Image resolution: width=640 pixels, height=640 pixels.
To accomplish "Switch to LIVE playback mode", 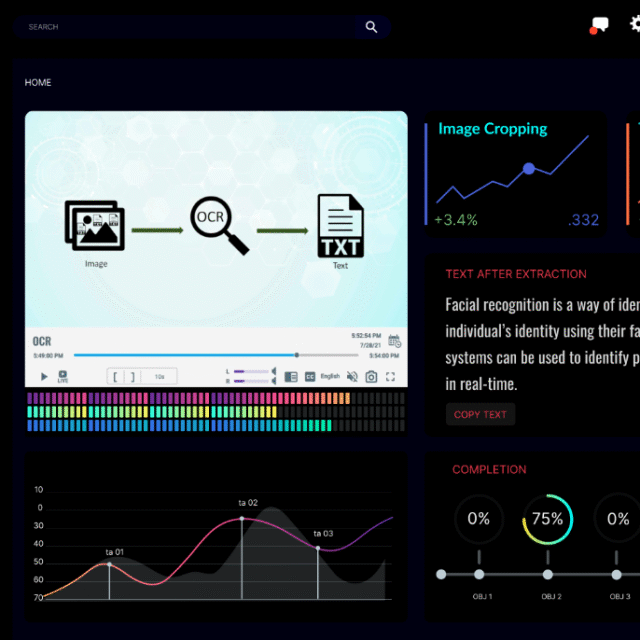I will tap(63, 376).
